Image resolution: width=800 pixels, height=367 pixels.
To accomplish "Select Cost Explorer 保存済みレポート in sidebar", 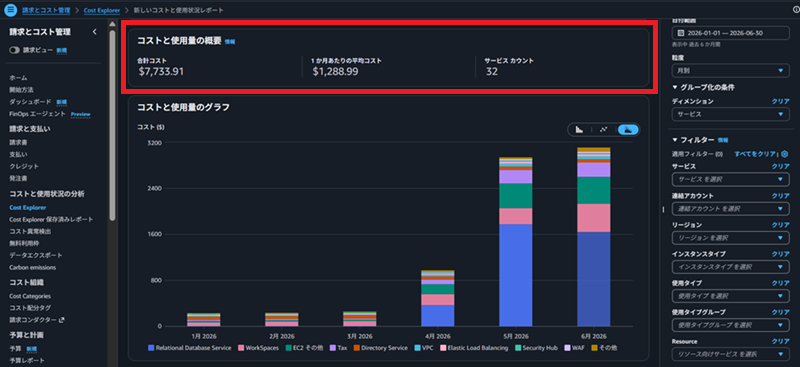I will [x=51, y=219].
